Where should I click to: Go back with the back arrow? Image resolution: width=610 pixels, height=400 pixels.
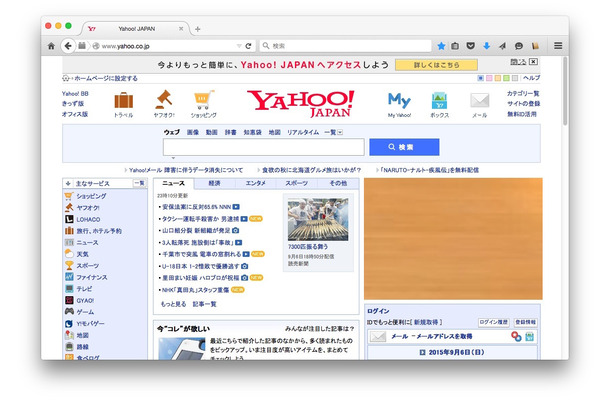click(x=68, y=46)
